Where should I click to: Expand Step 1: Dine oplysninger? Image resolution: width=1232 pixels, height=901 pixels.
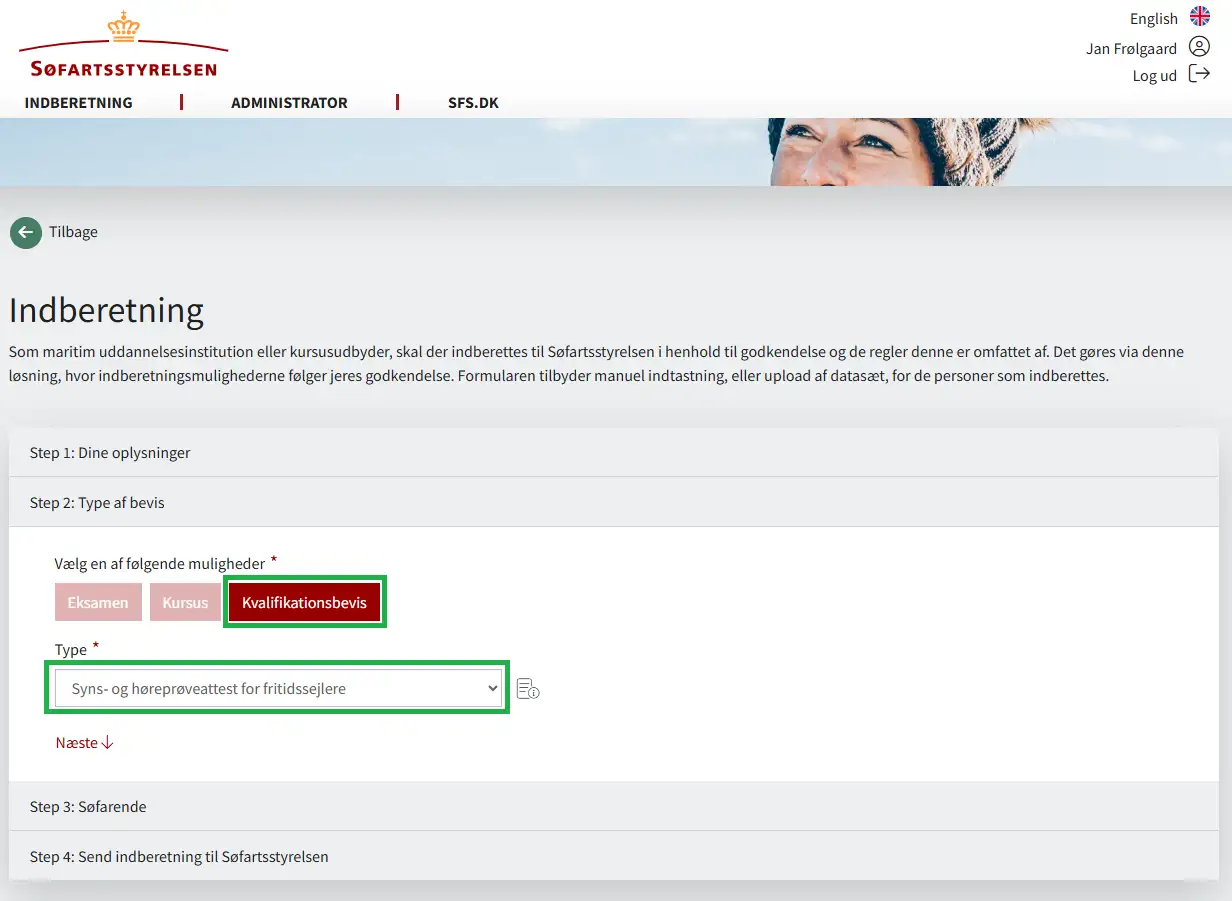(110, 453)
